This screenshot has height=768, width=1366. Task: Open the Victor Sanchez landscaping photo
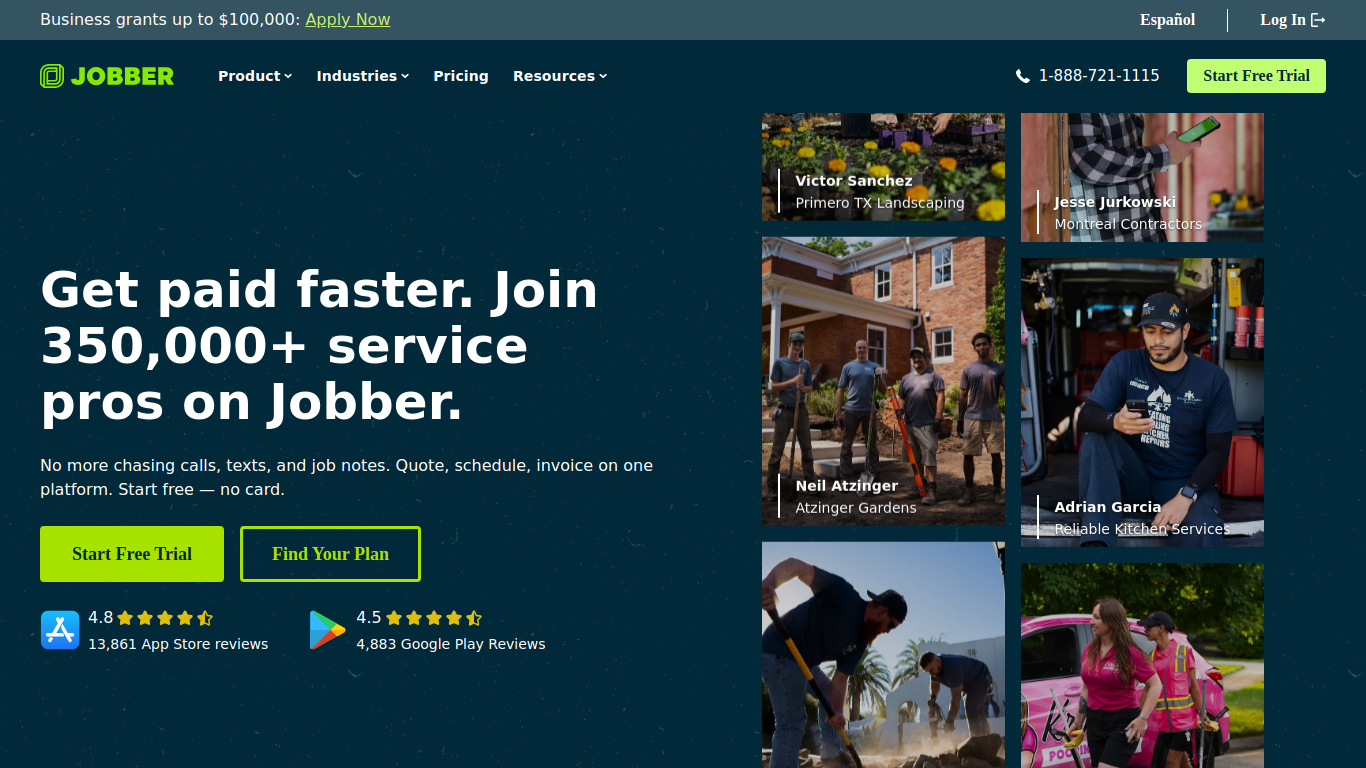(x=883, y=167)
